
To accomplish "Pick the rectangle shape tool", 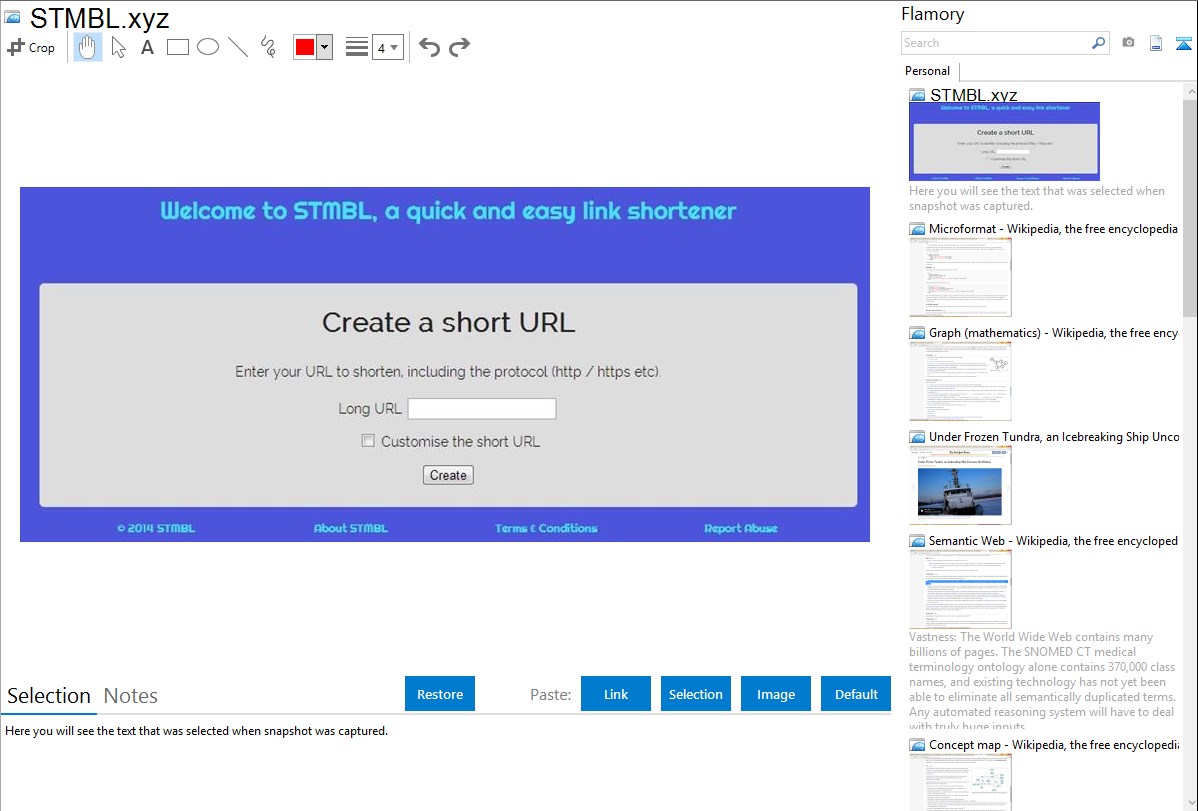I will (177, 47).
